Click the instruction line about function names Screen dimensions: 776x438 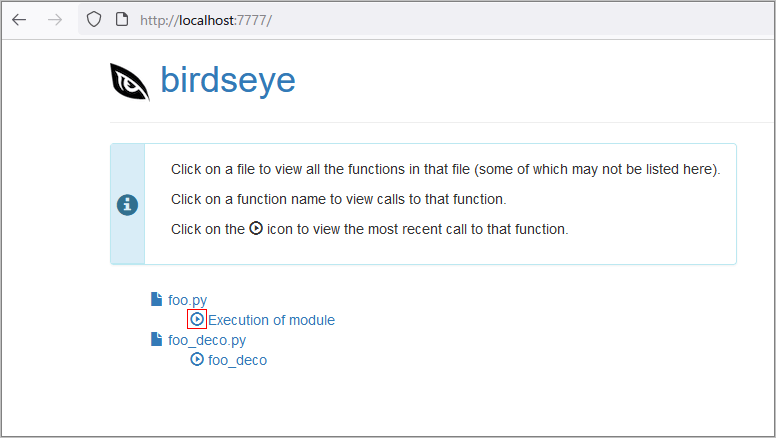tap(339, 199)
